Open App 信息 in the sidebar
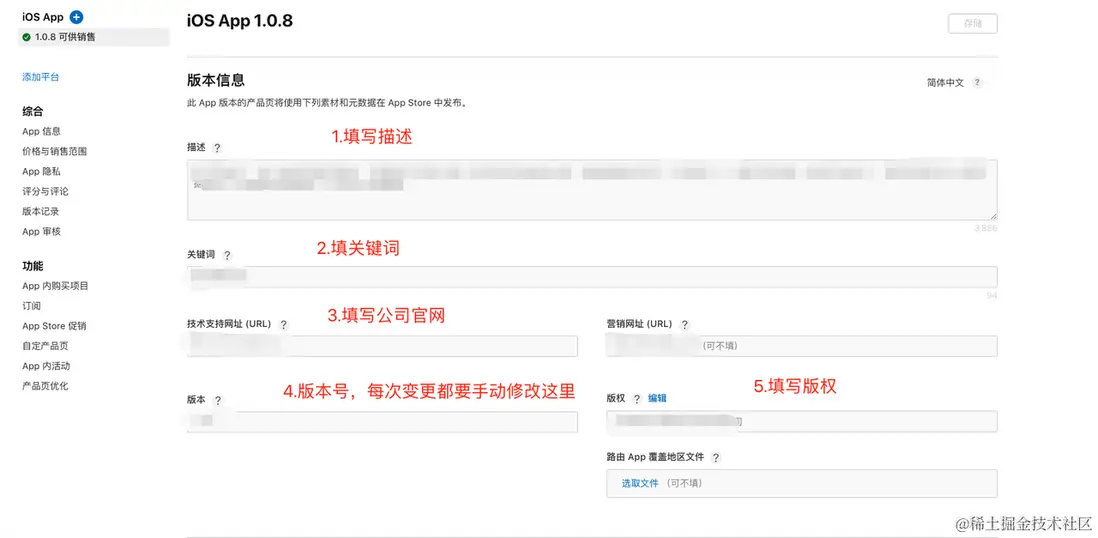Viewport: 1098px width, 538px height. point(42,131)
